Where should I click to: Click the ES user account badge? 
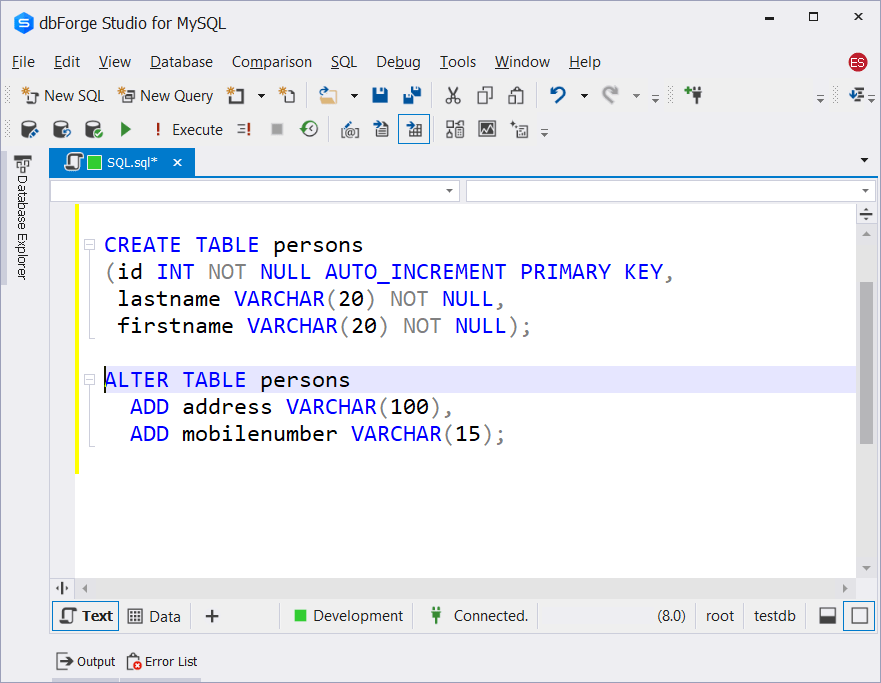pyautogui.click(x=857, y=62)
